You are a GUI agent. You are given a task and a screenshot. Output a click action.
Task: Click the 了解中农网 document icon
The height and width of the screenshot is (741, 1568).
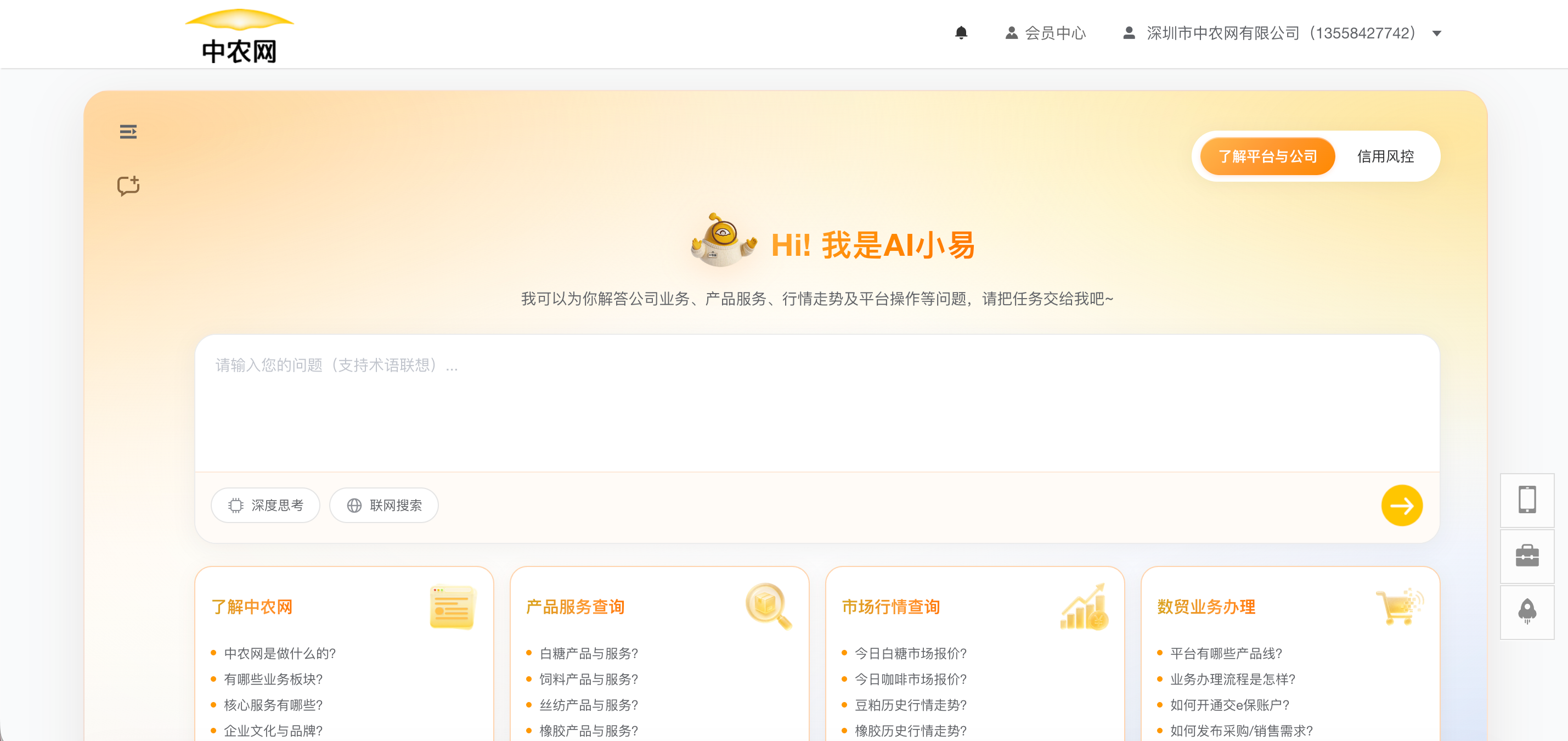452,607
